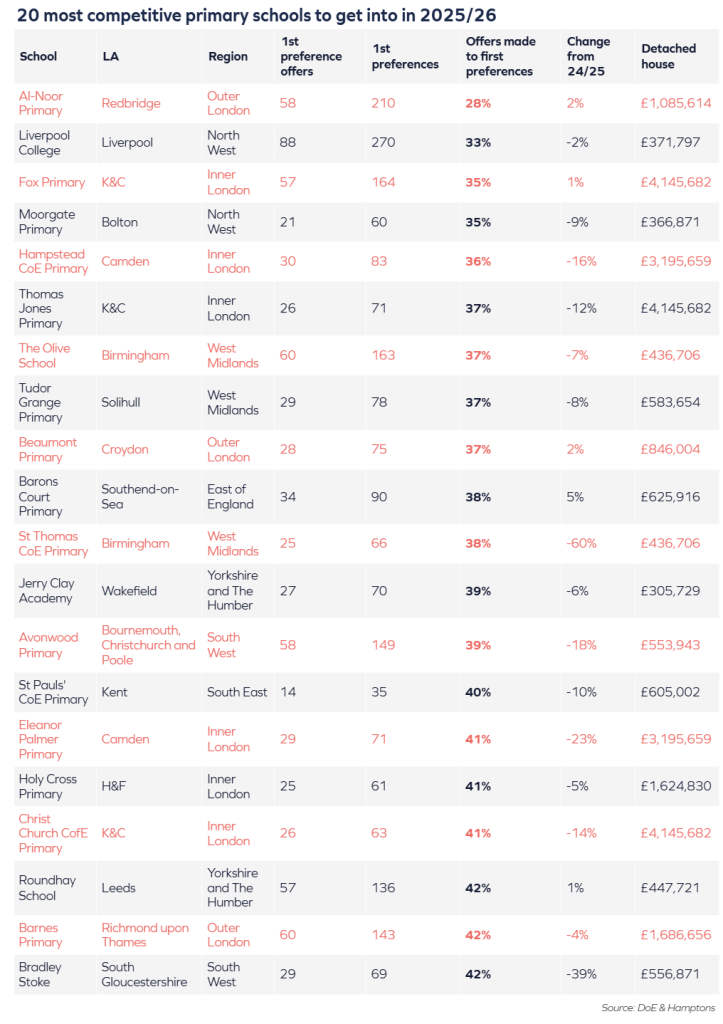Select the -60% change value
Screen dimensions: 723x1024
581,543
